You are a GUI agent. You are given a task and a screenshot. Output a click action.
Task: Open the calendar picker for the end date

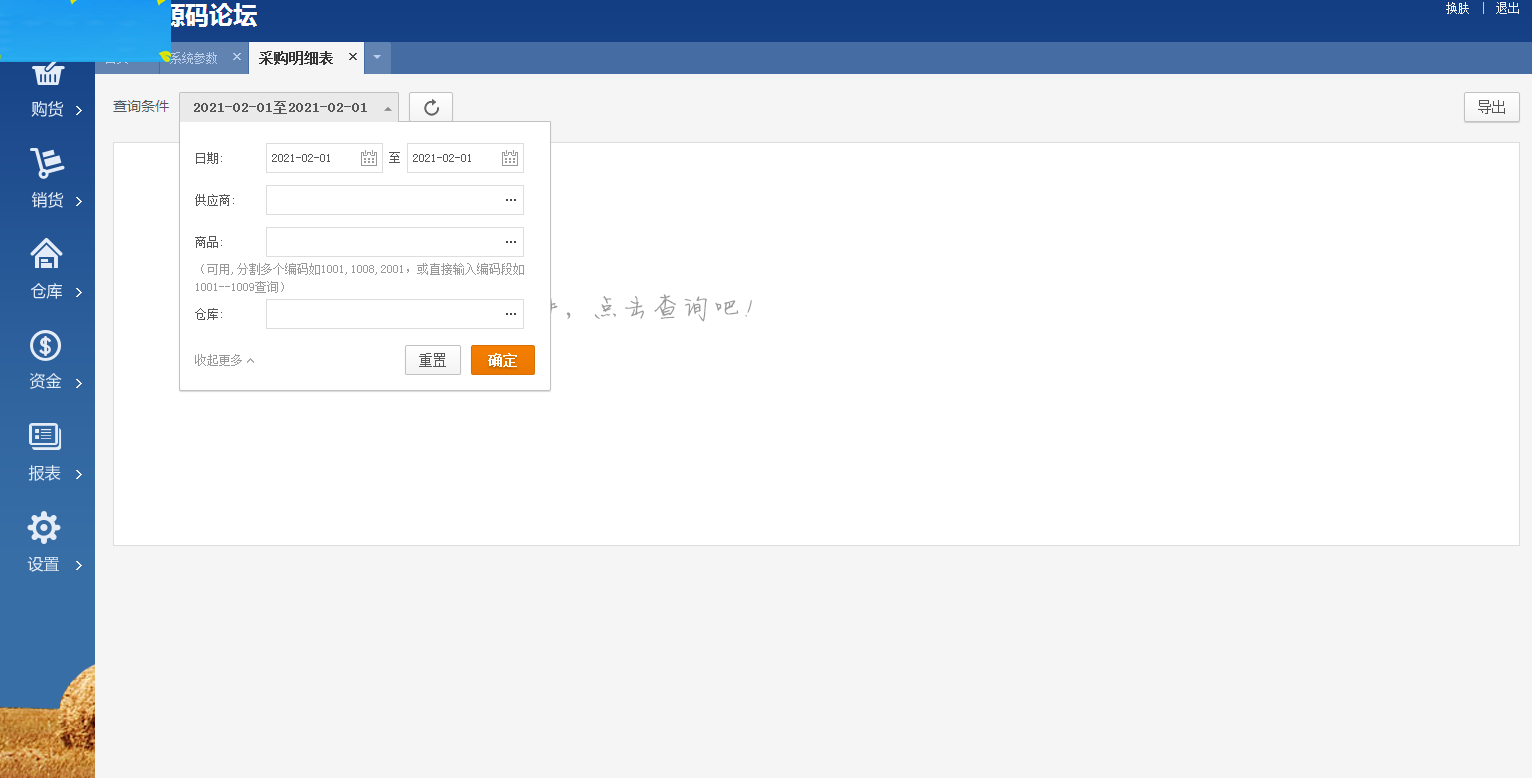click(x=509, y=157)
